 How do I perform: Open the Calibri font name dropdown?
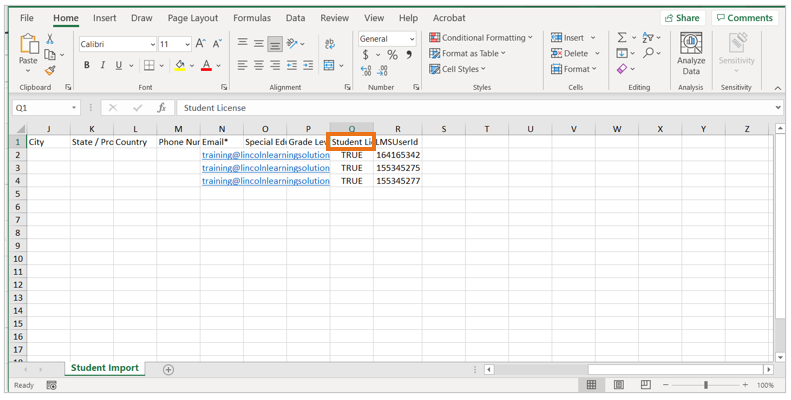point(152,44)
